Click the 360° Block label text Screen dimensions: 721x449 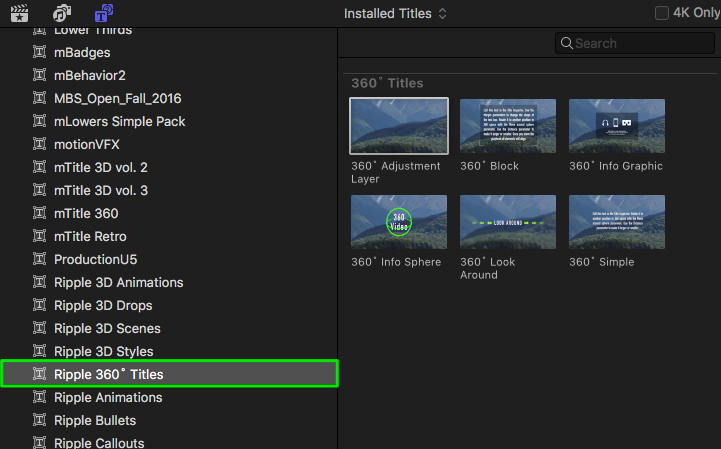(489, 166)
